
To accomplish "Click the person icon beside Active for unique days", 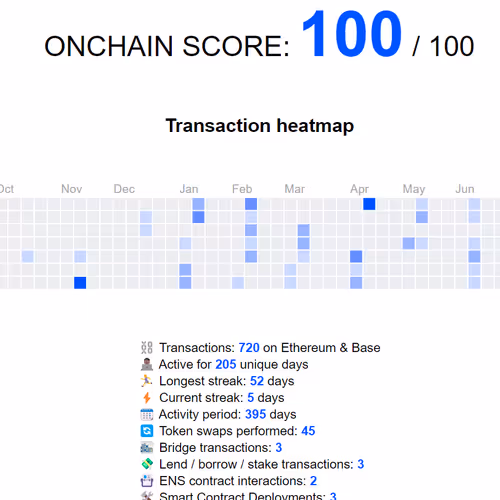I will click(147, 364).
